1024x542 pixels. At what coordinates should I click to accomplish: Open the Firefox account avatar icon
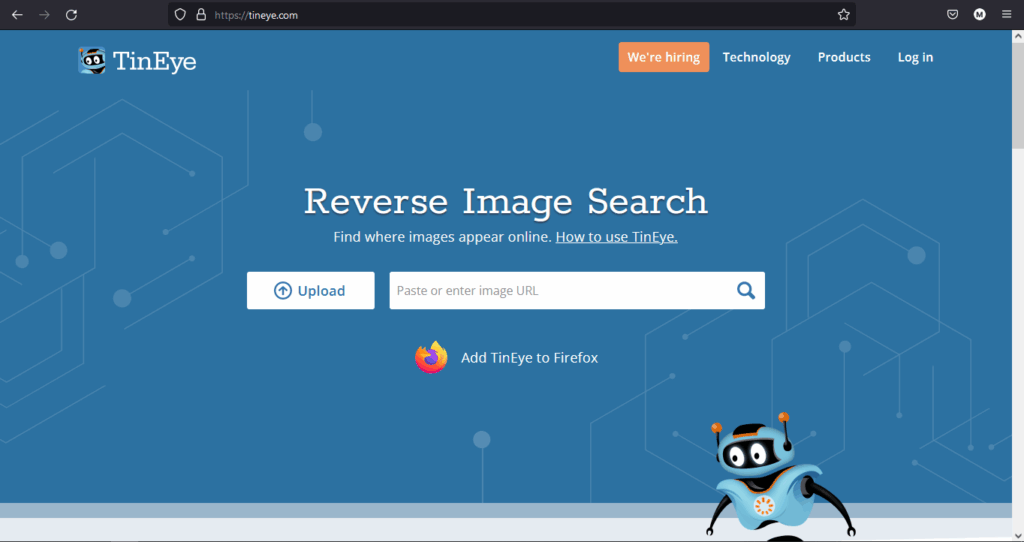(980, 14)
